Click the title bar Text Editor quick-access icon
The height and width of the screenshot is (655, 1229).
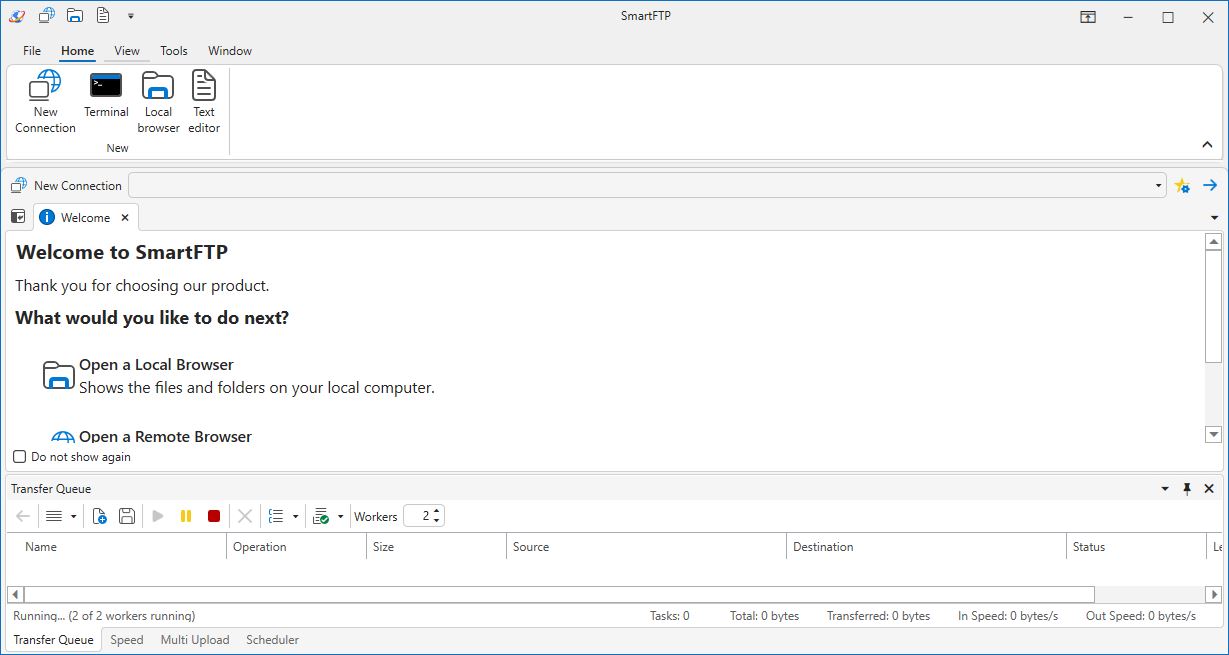103,16
